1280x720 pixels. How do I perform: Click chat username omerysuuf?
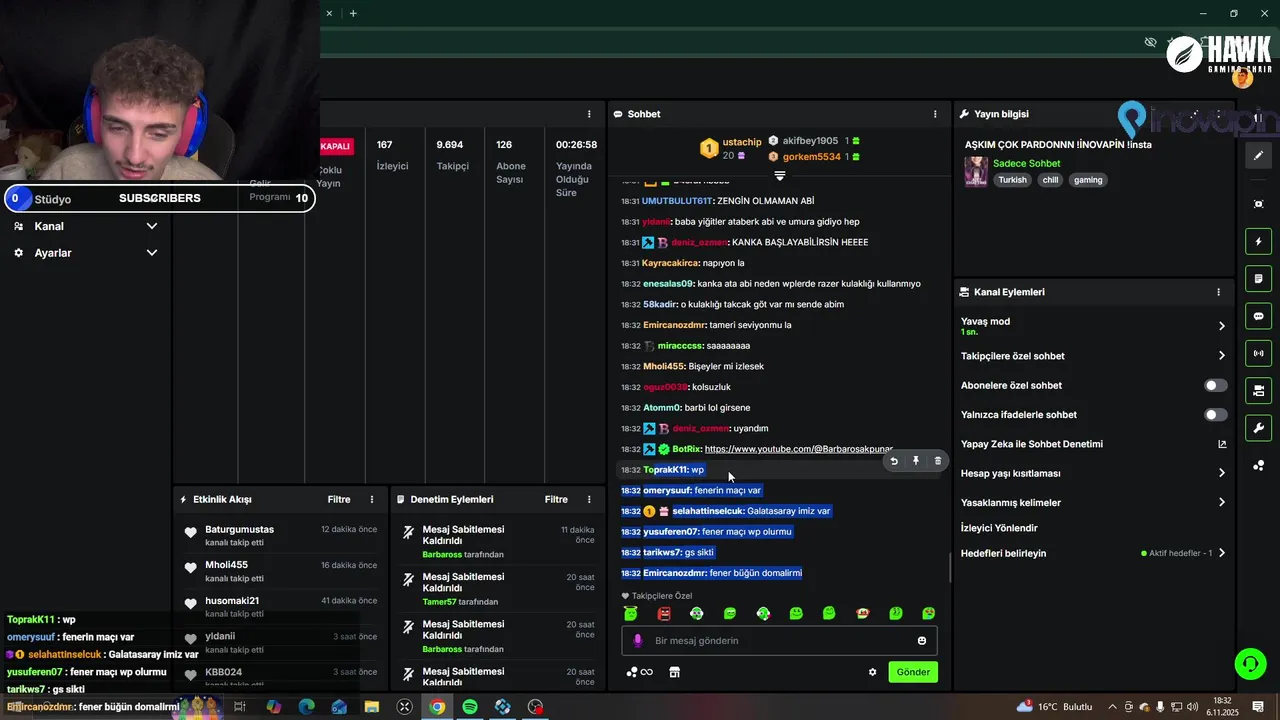pyautogui.click(x=667, y=490)
